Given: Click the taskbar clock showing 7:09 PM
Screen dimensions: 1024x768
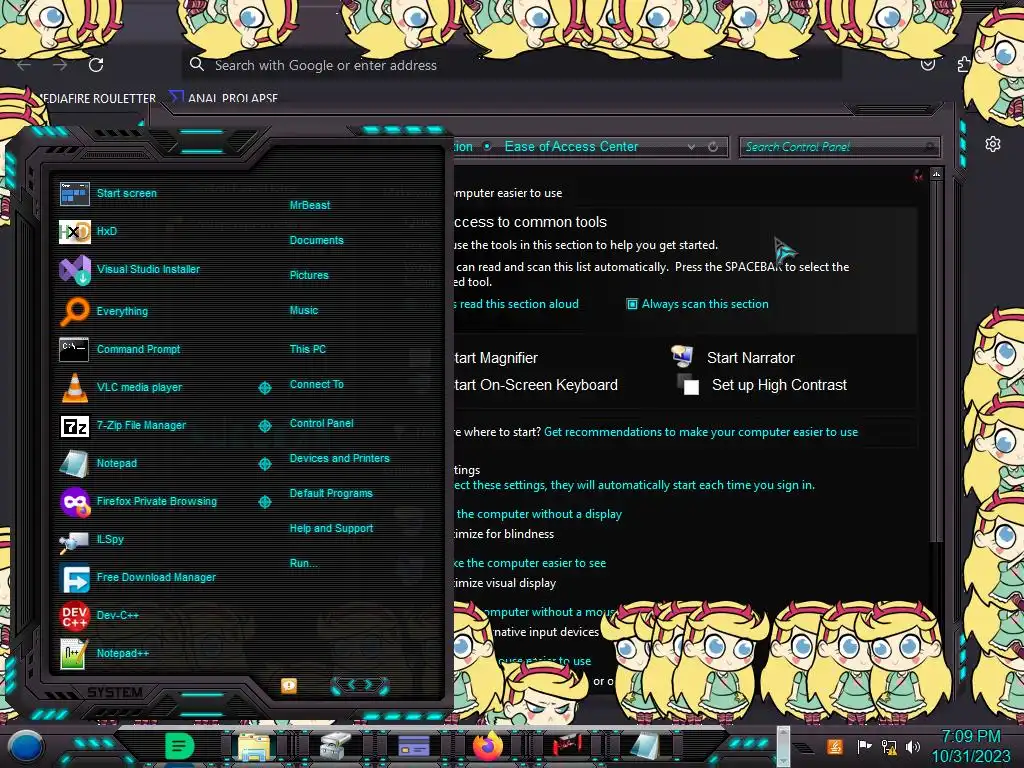Looking at the screenshot, I should click(x=970, y=746).
